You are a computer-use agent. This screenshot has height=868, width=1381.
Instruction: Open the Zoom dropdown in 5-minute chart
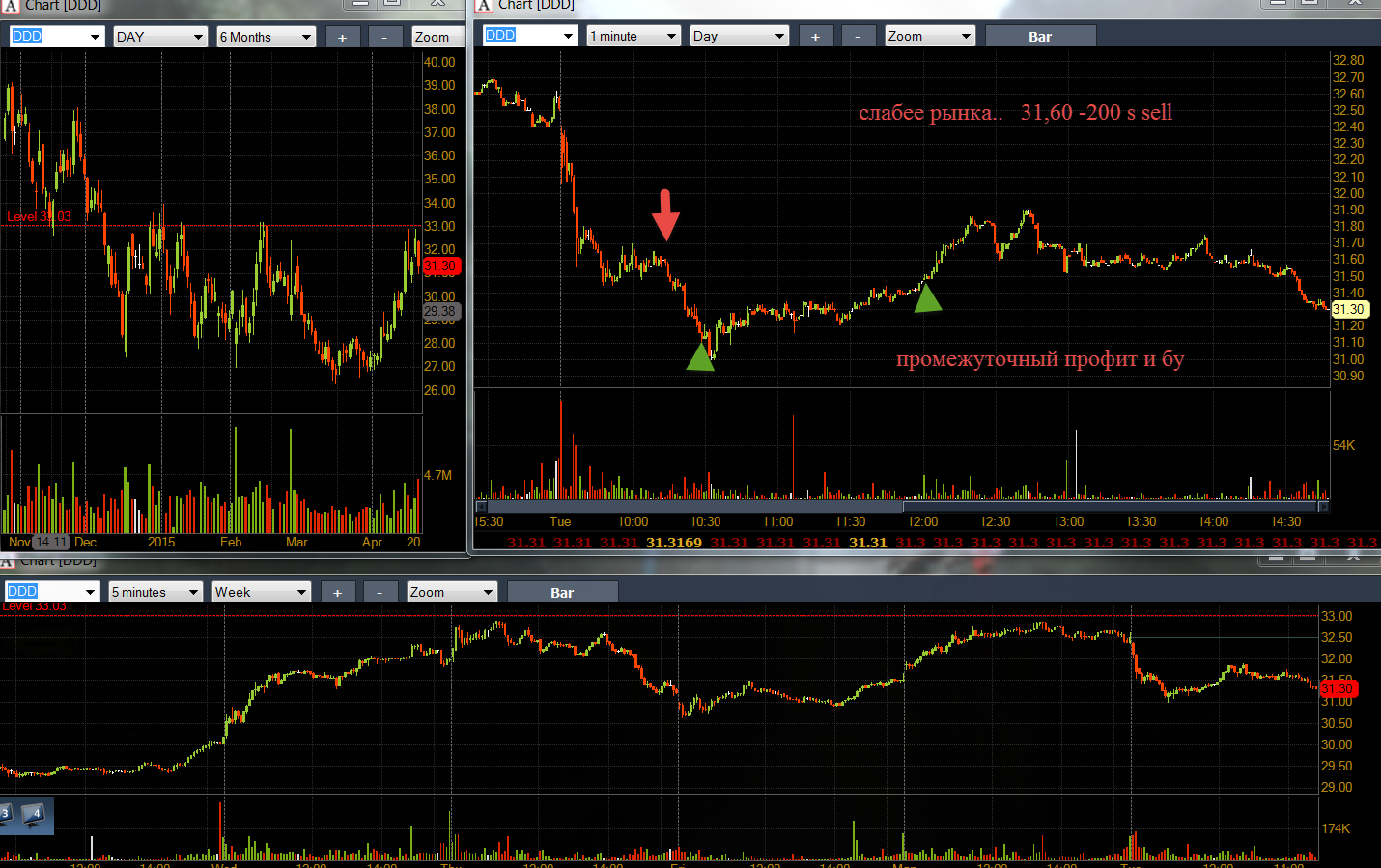coord(452,592)
